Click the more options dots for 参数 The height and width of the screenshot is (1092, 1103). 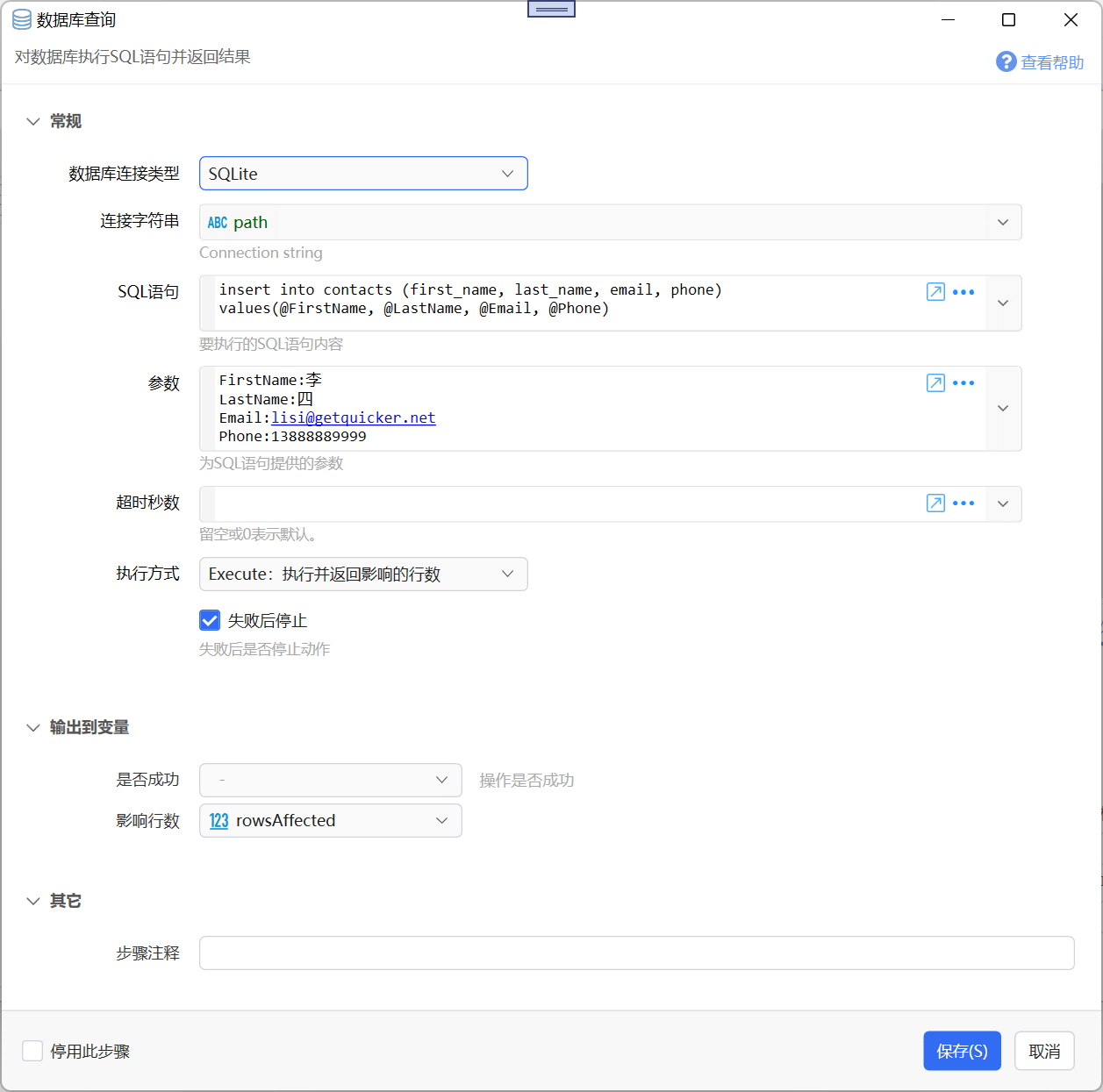[963, 382]
